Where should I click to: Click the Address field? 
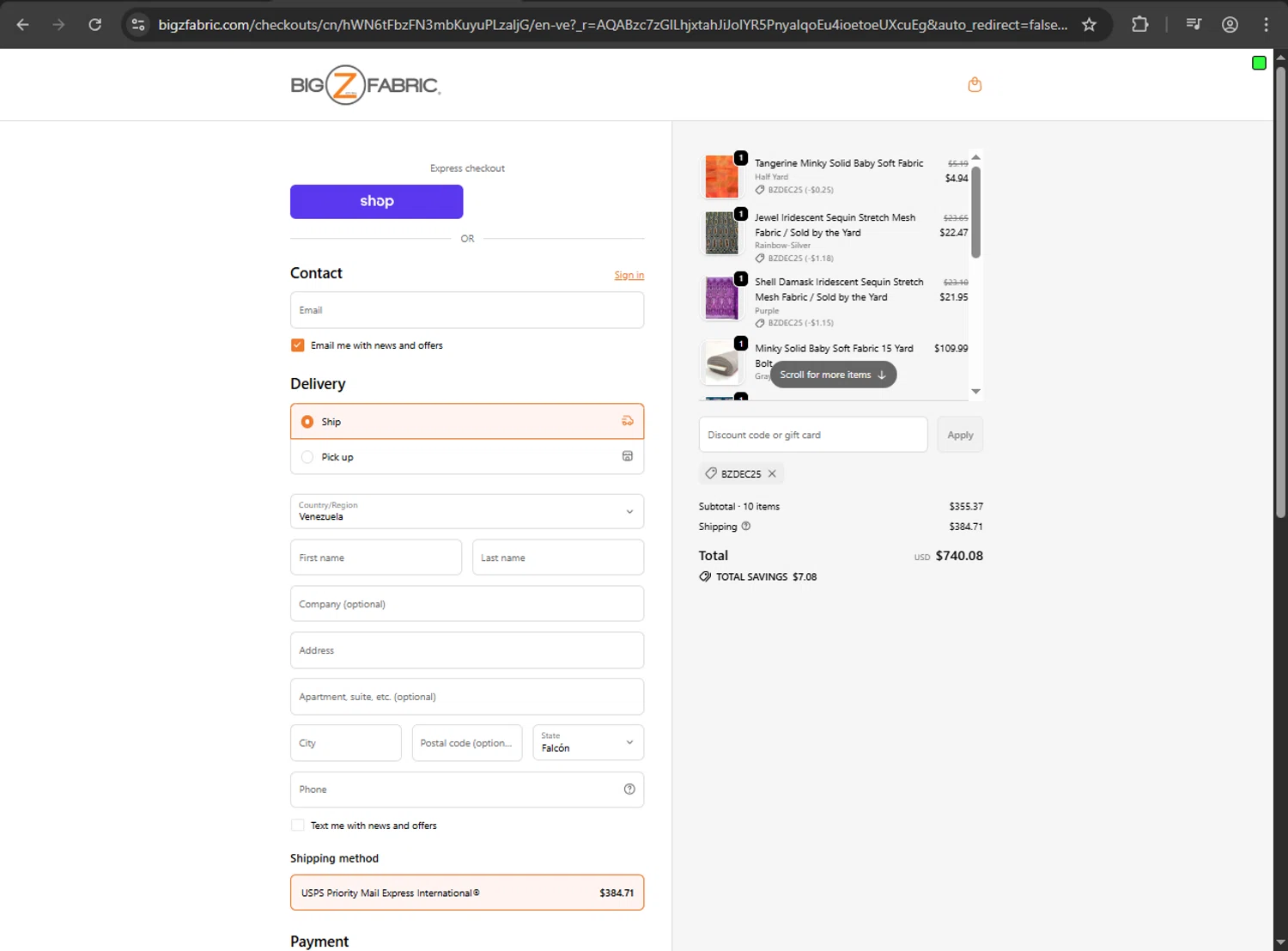pos(467,650)
